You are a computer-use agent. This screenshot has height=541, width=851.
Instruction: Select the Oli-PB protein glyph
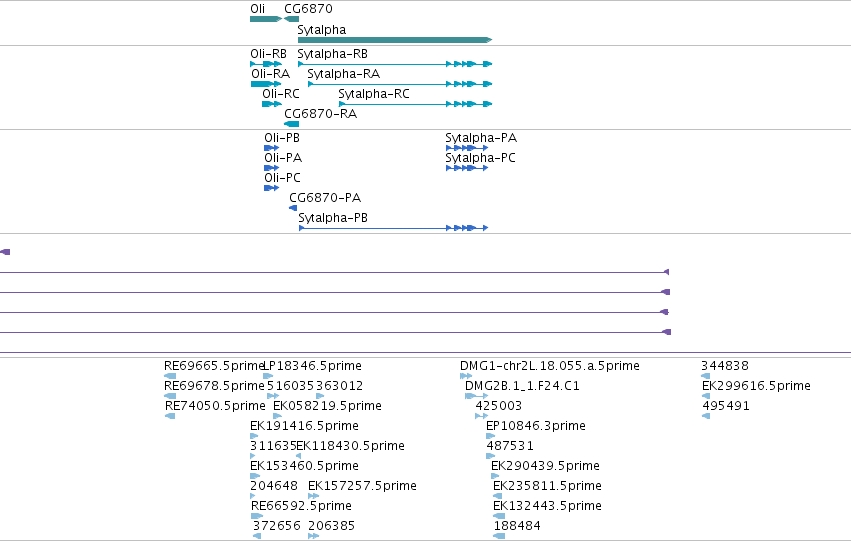click(271, 148)
